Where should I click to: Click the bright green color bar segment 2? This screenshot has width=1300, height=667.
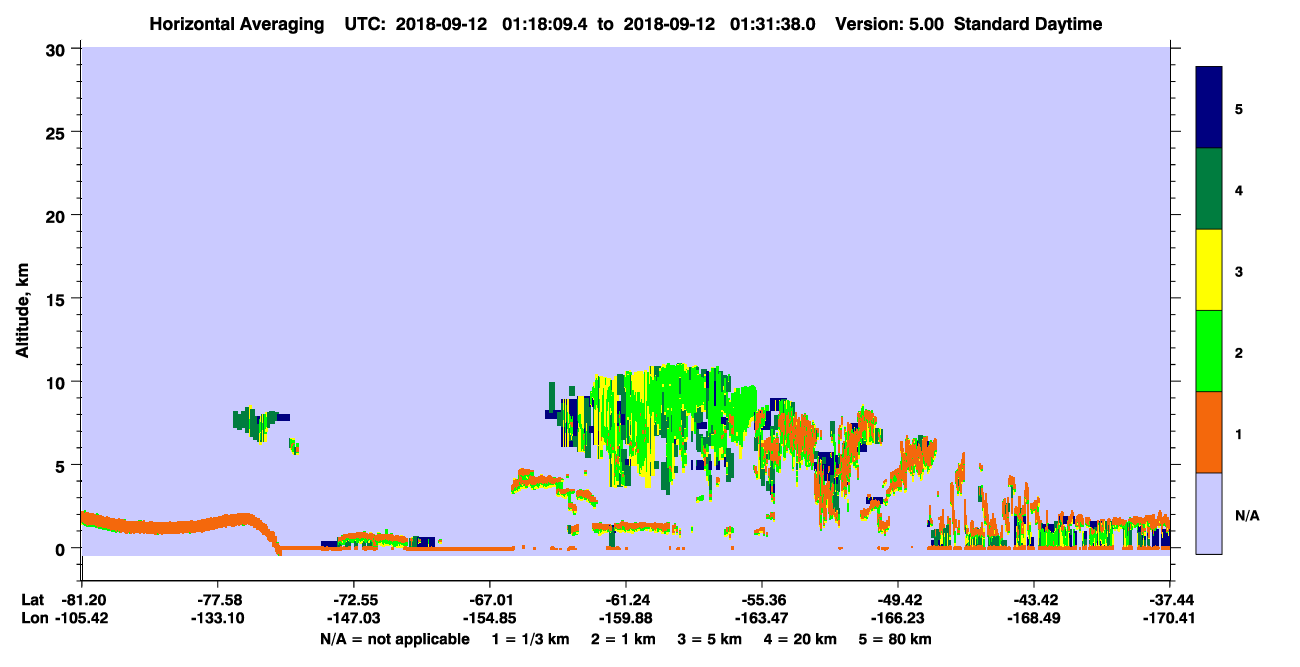[x=1209, y=351]
